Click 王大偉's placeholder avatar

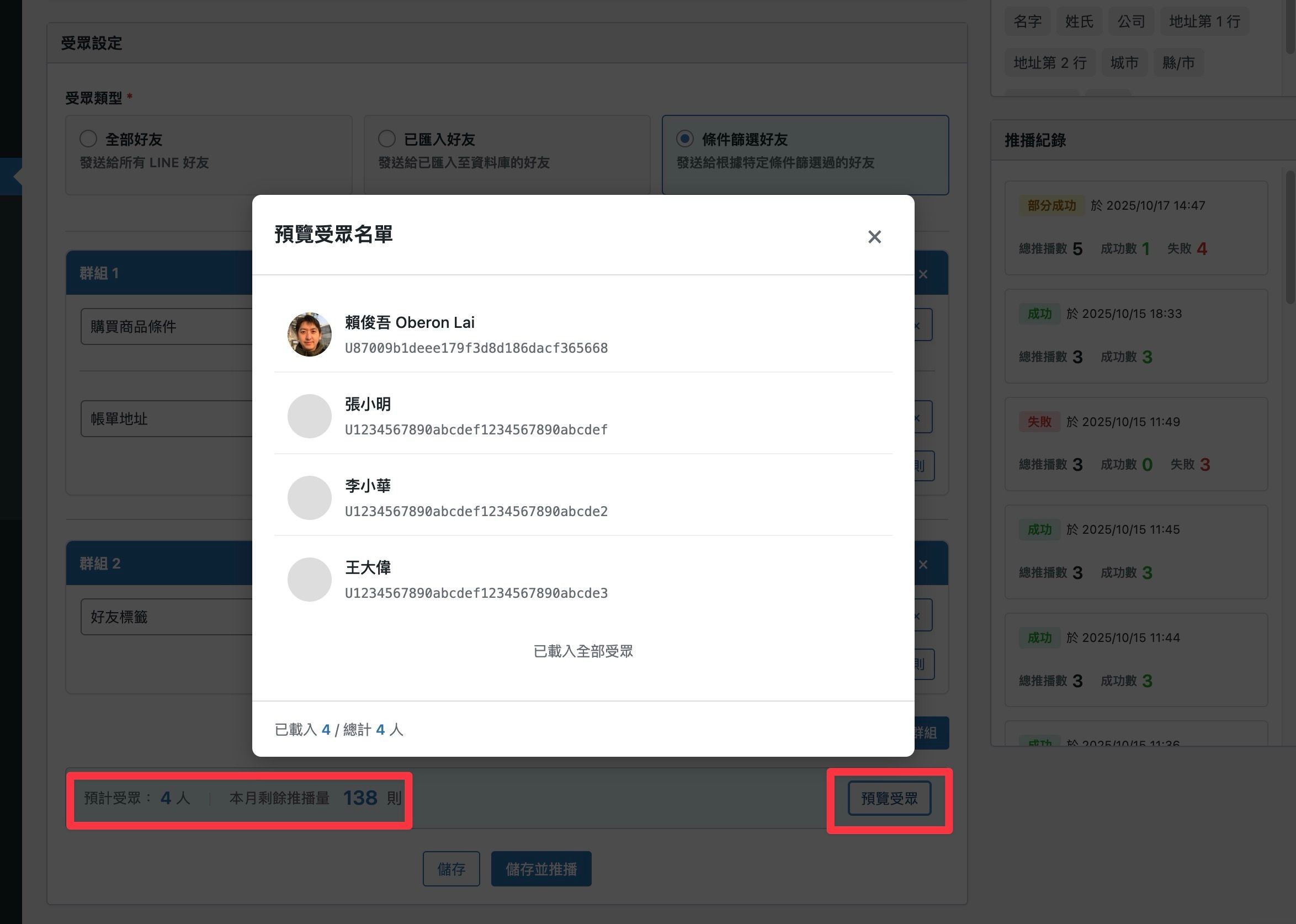point(310,579)
